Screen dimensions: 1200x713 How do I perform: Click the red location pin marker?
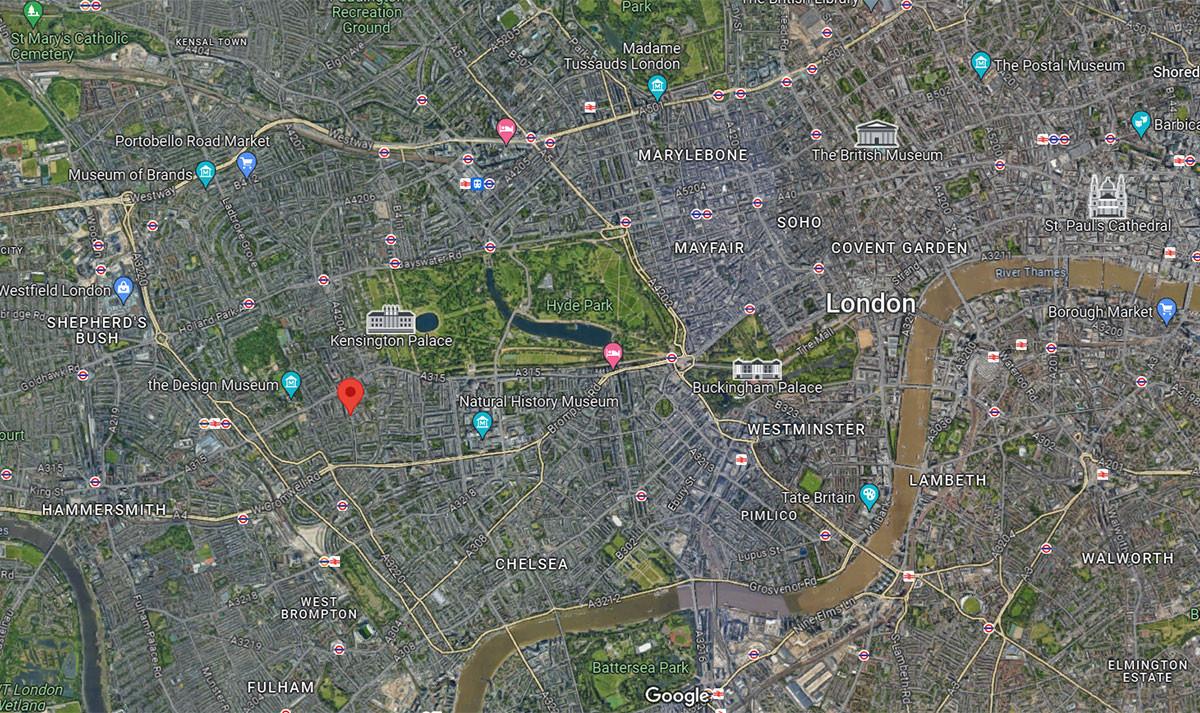(x=349, y=396)
